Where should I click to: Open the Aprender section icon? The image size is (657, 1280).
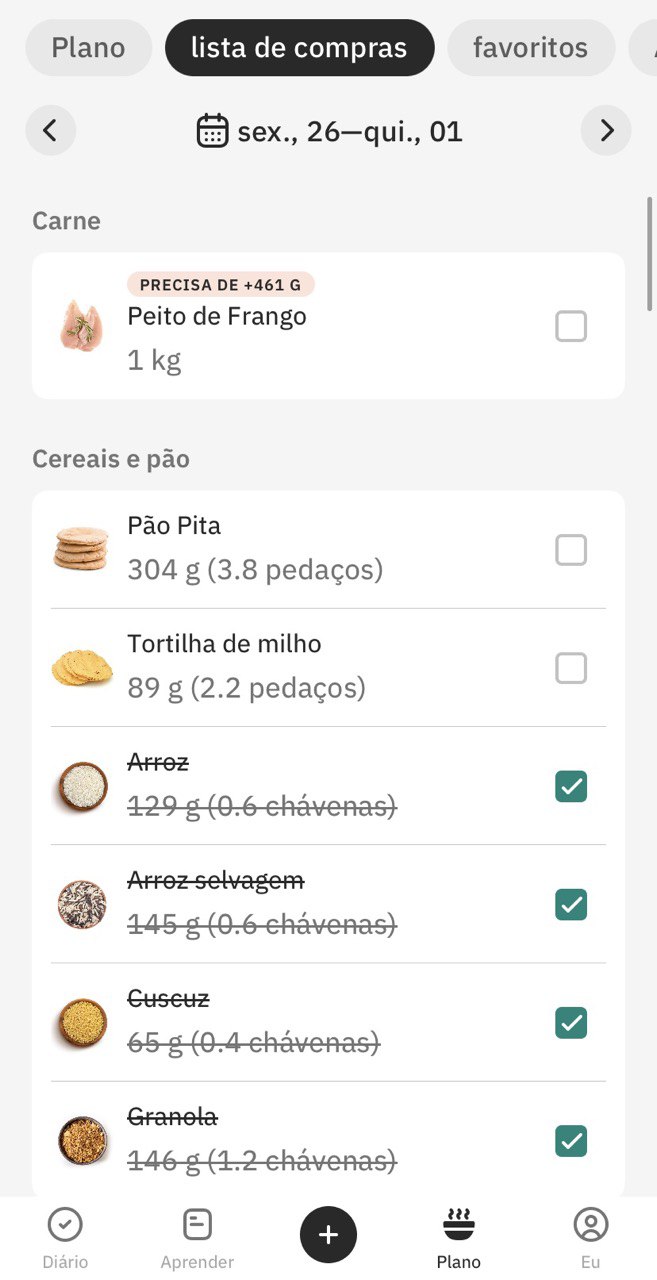(x=197, y=1224)
